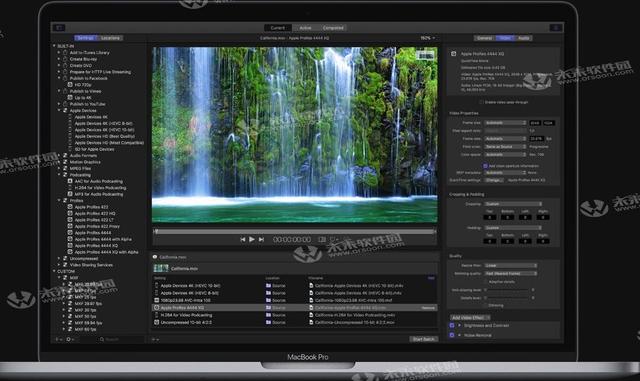Screen dimensions: 640x381
Task: Open the General inspector tab
Action: 484,38
